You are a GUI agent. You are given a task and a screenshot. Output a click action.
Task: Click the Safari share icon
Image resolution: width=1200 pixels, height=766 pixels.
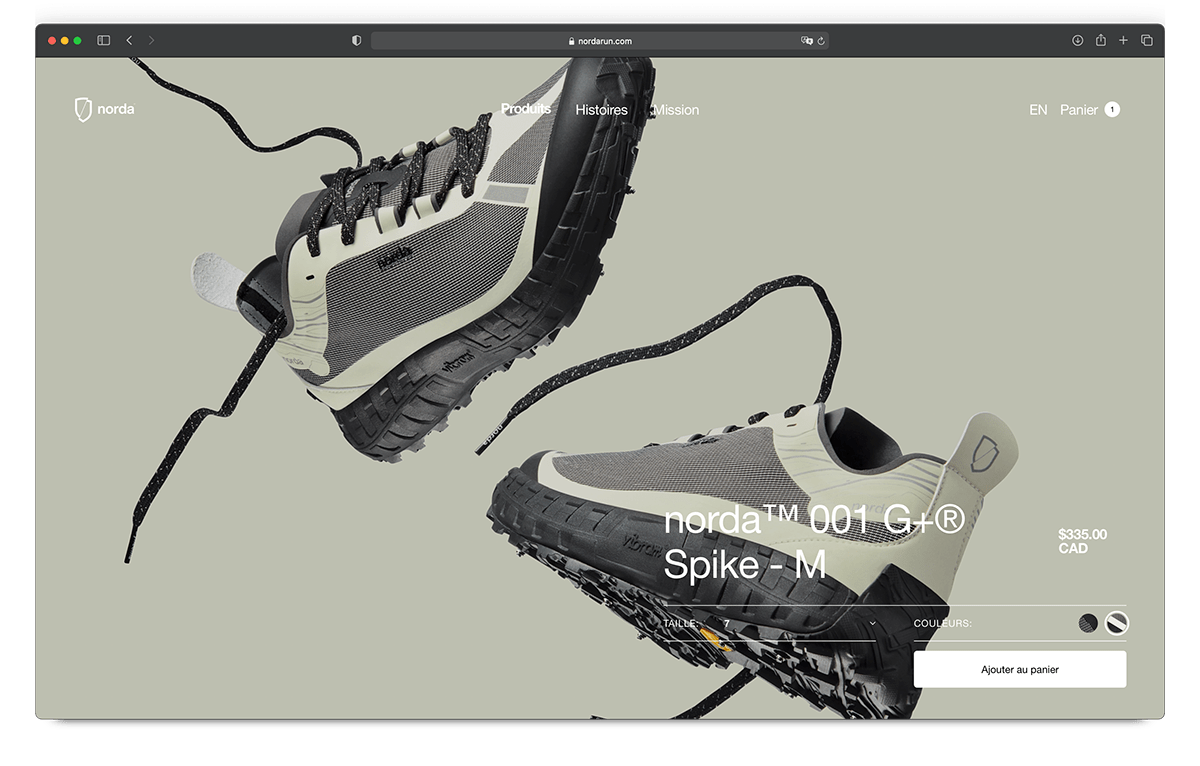(1100, 41)
